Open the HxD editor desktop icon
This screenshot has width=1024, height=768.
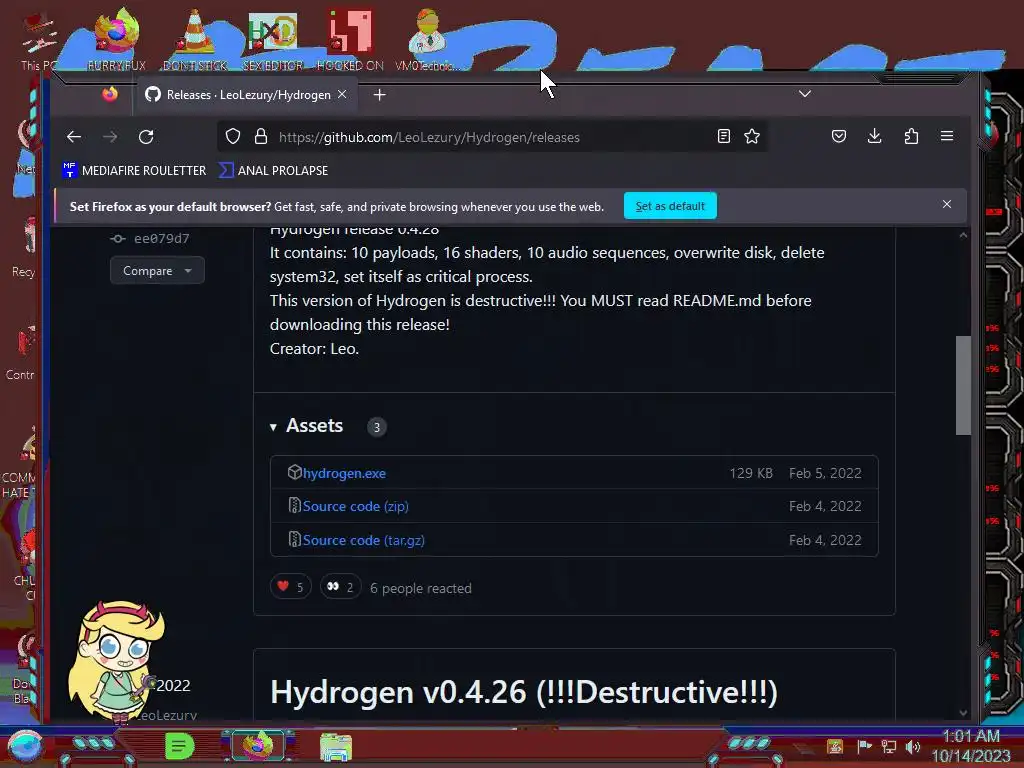(273, 38)
